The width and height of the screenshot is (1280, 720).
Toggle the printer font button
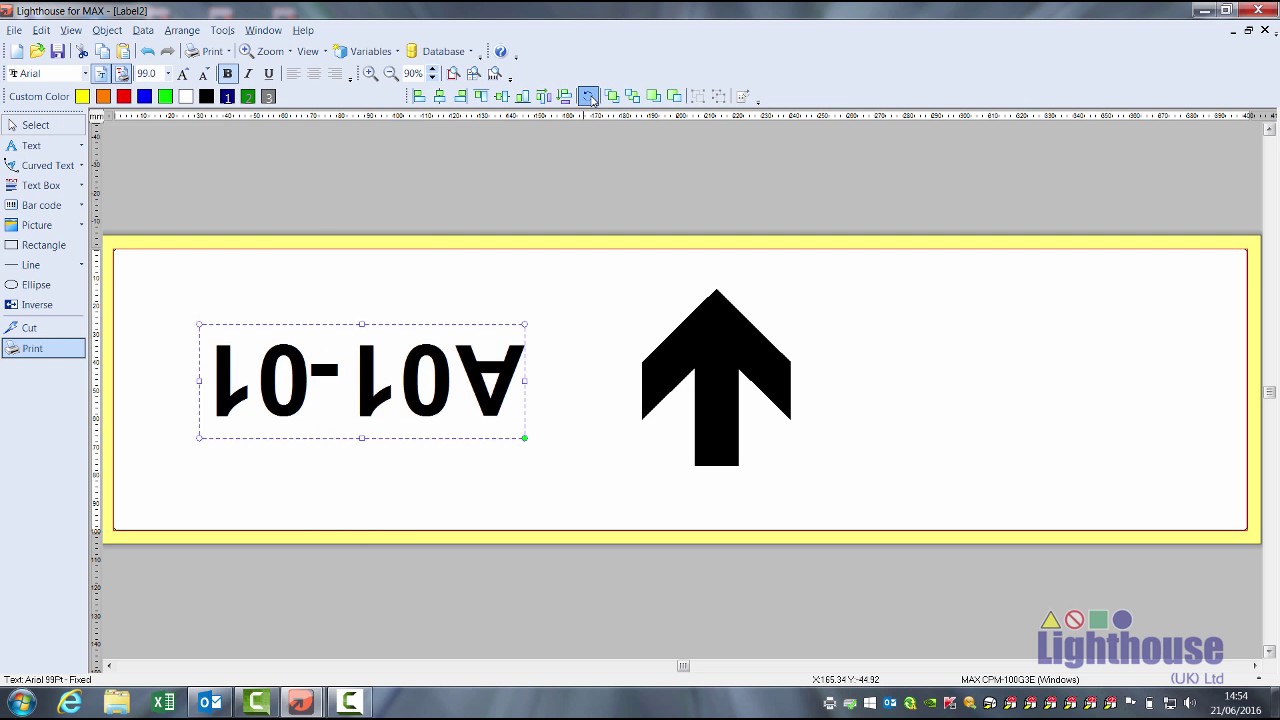(x=122, y=74)
